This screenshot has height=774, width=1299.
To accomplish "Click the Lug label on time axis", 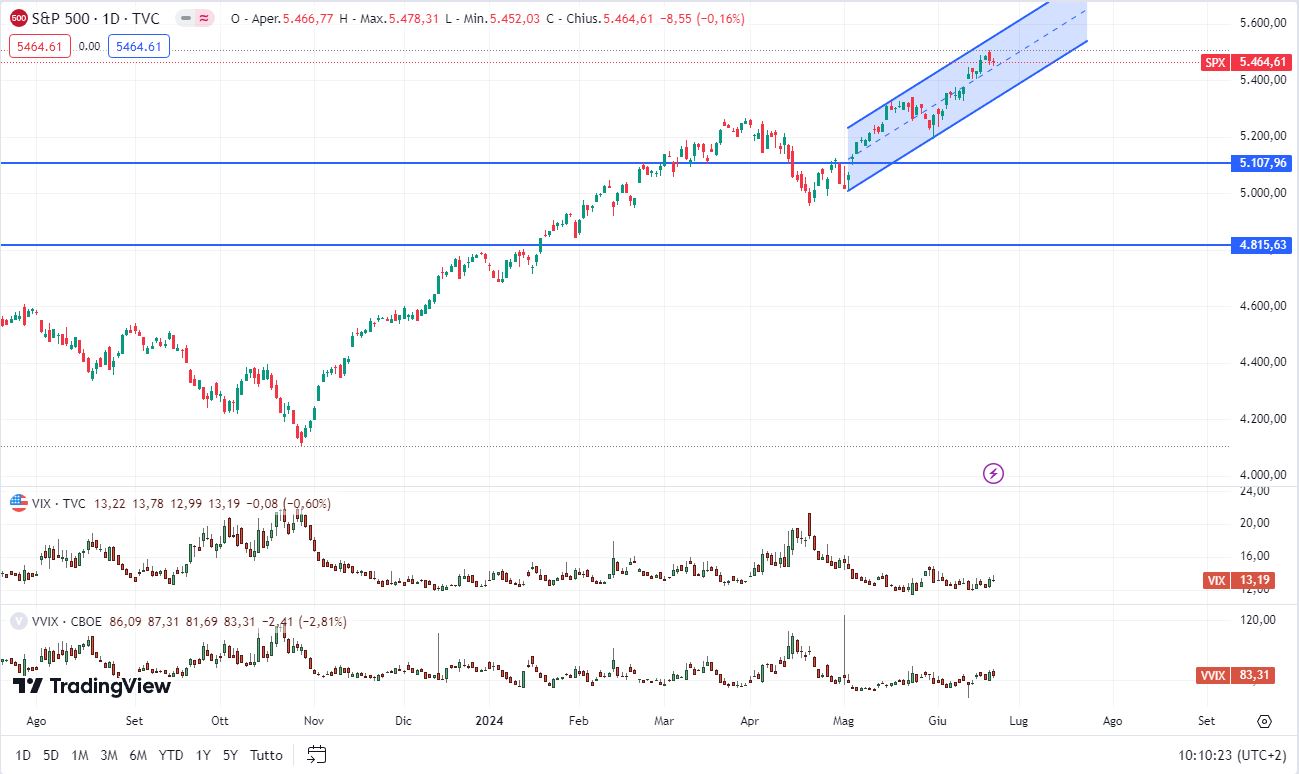I will (1018, 720).
